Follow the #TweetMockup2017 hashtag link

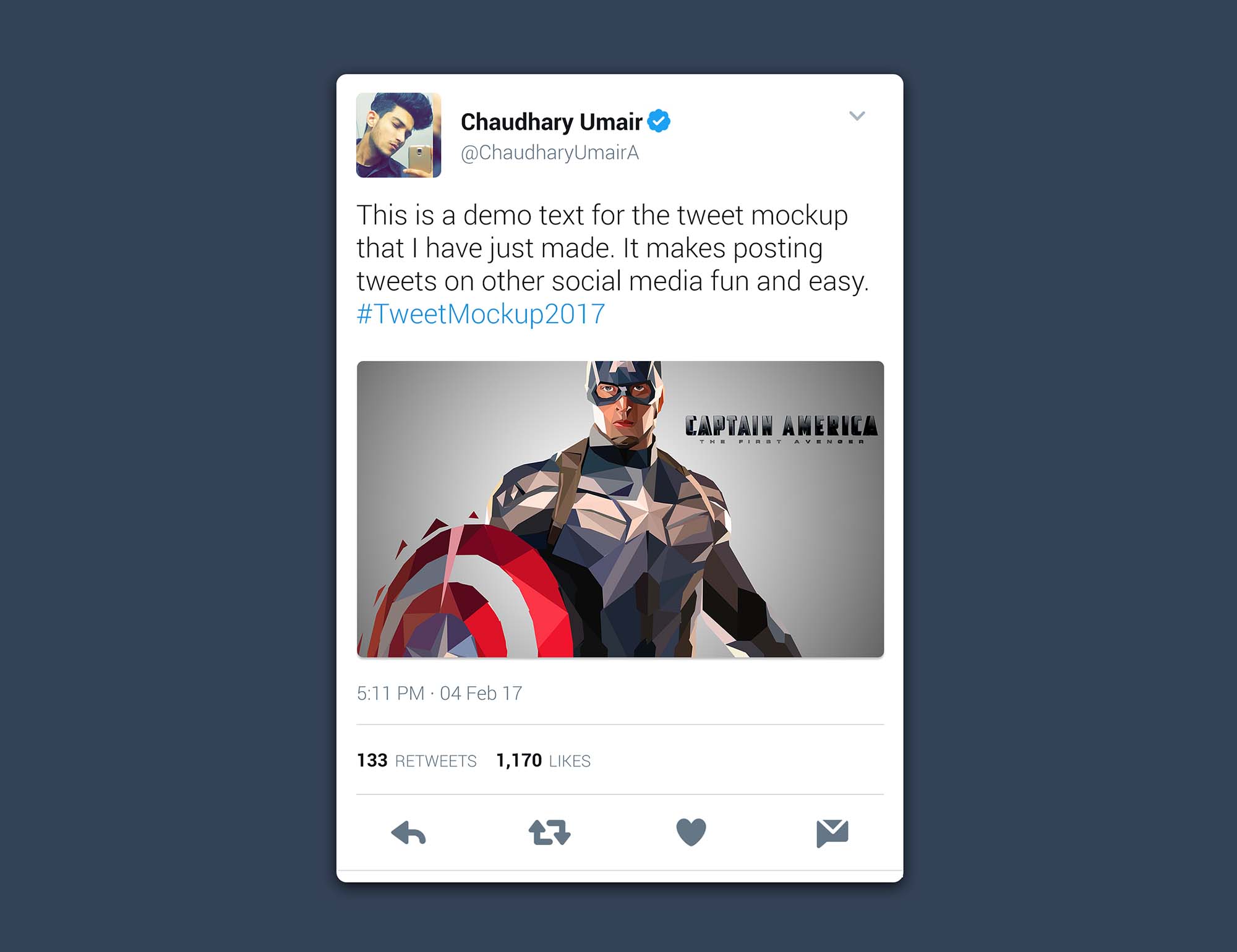(481, 314)
